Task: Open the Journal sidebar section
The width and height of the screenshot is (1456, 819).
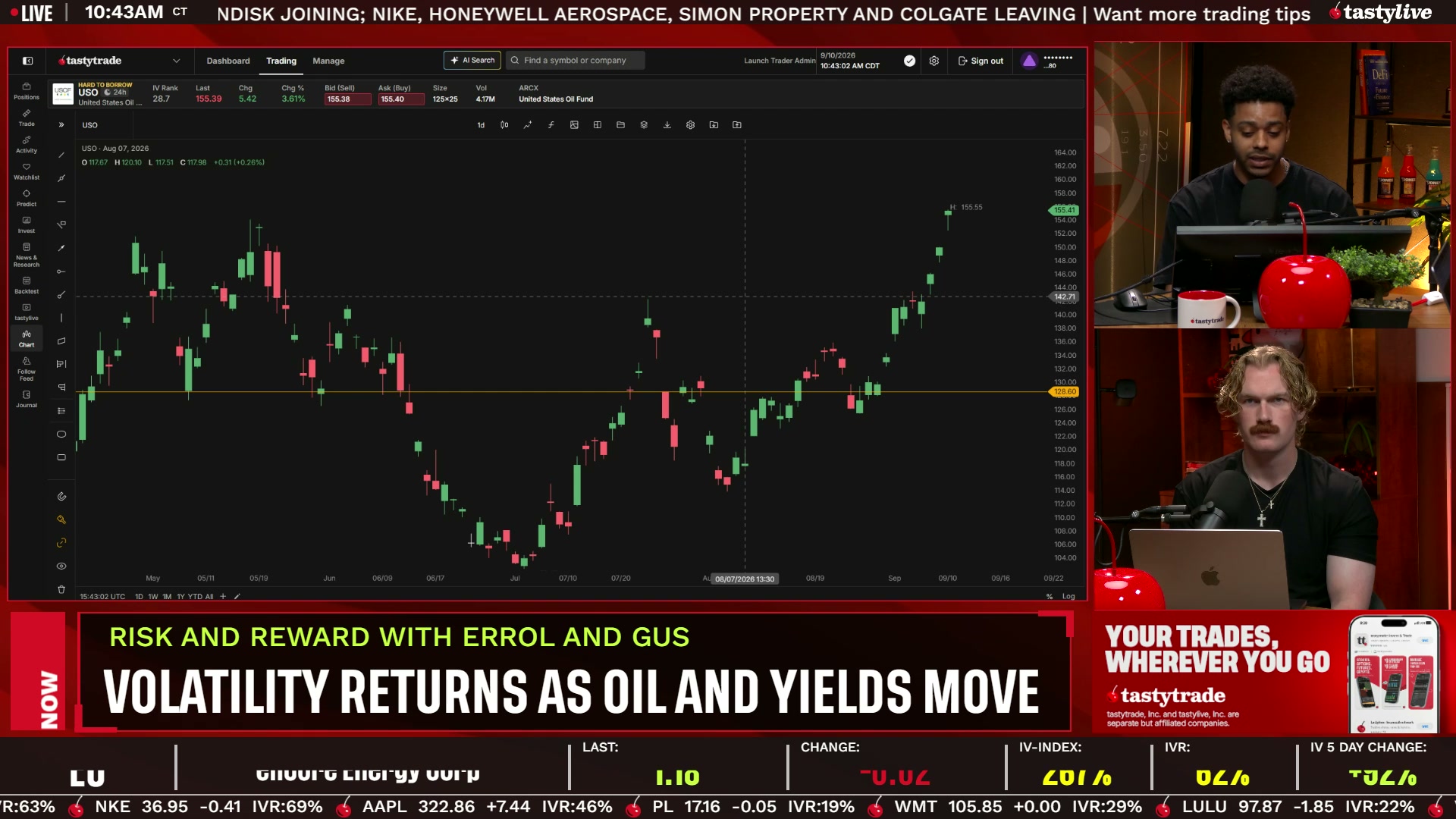Action: [x=27, y=399]
